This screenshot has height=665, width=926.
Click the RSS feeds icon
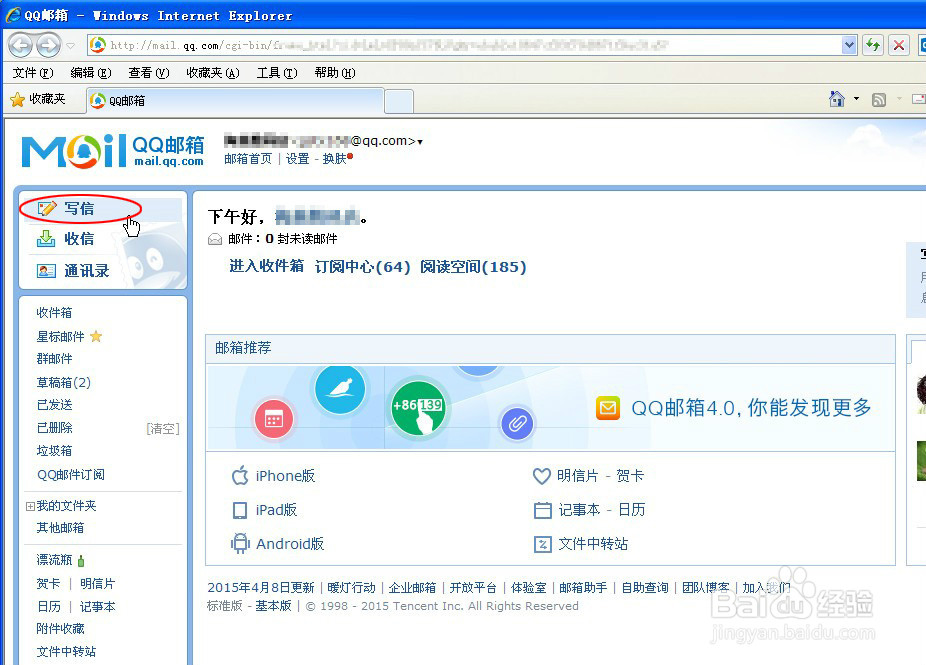[x=879, y=100]
